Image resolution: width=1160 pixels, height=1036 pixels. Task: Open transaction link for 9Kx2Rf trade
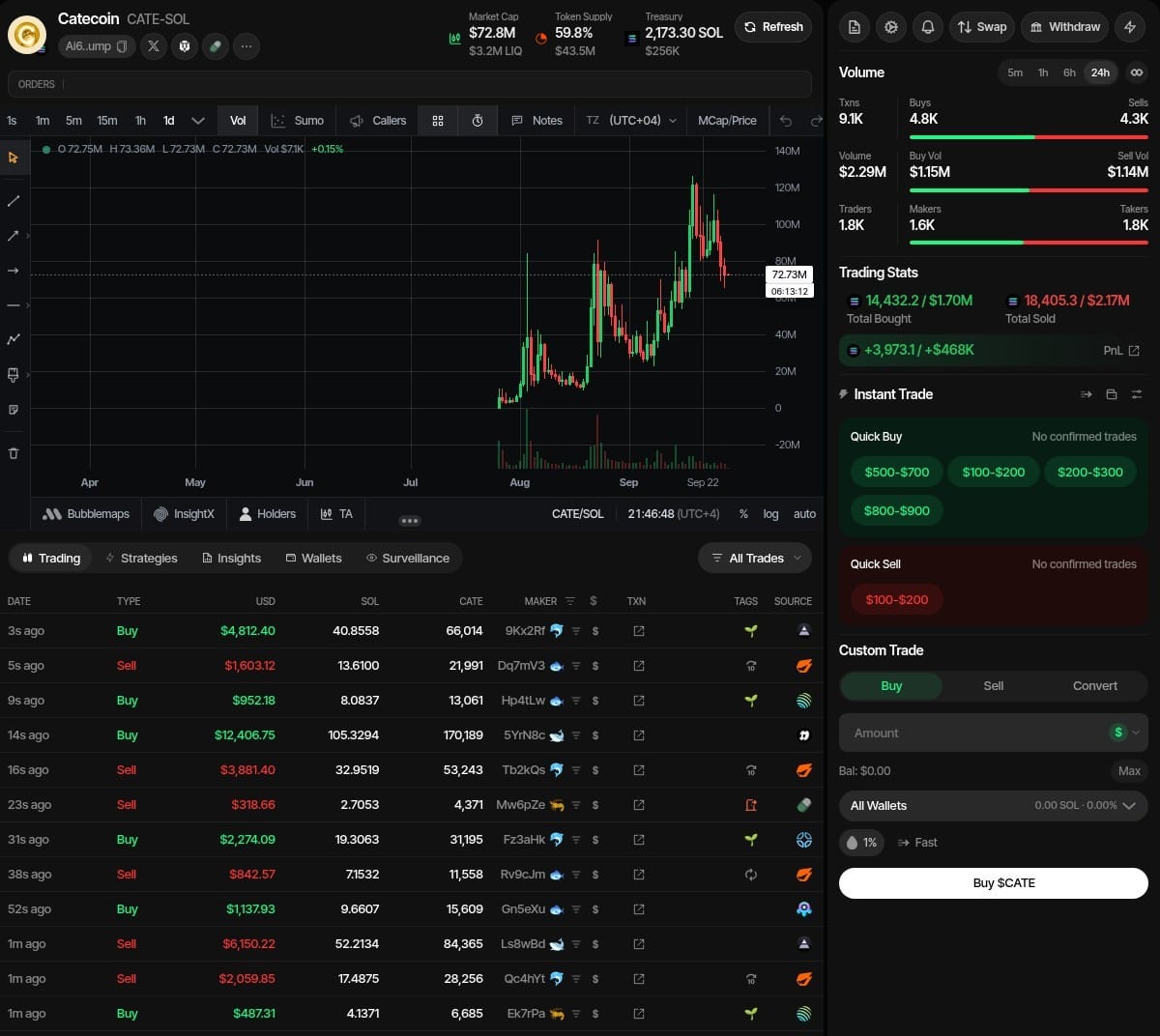click(x=638, y=631)
